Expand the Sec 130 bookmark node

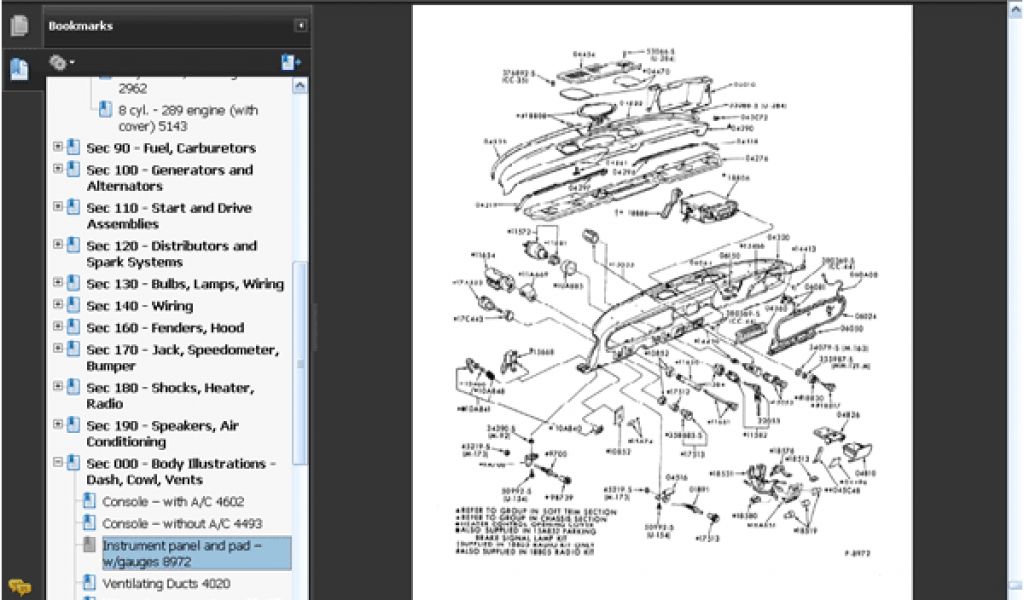click(x=58, y=284)
